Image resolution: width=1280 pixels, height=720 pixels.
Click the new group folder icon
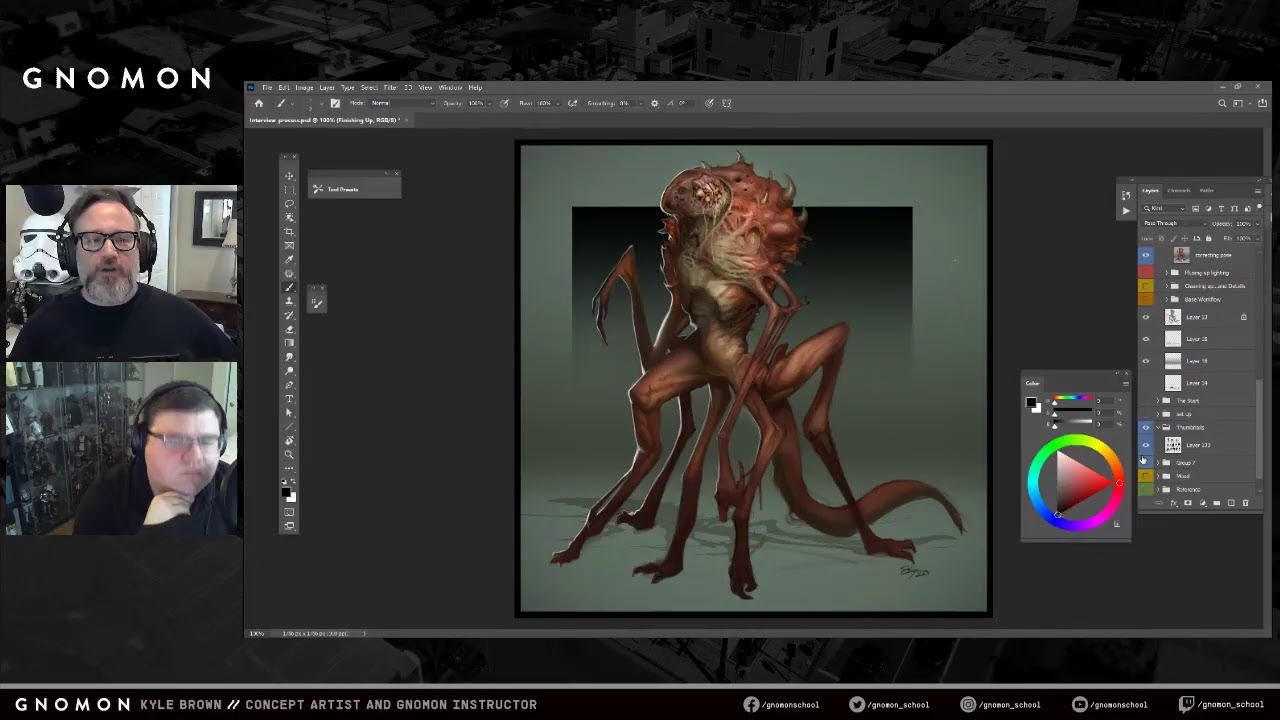(x=1216, y=503)
